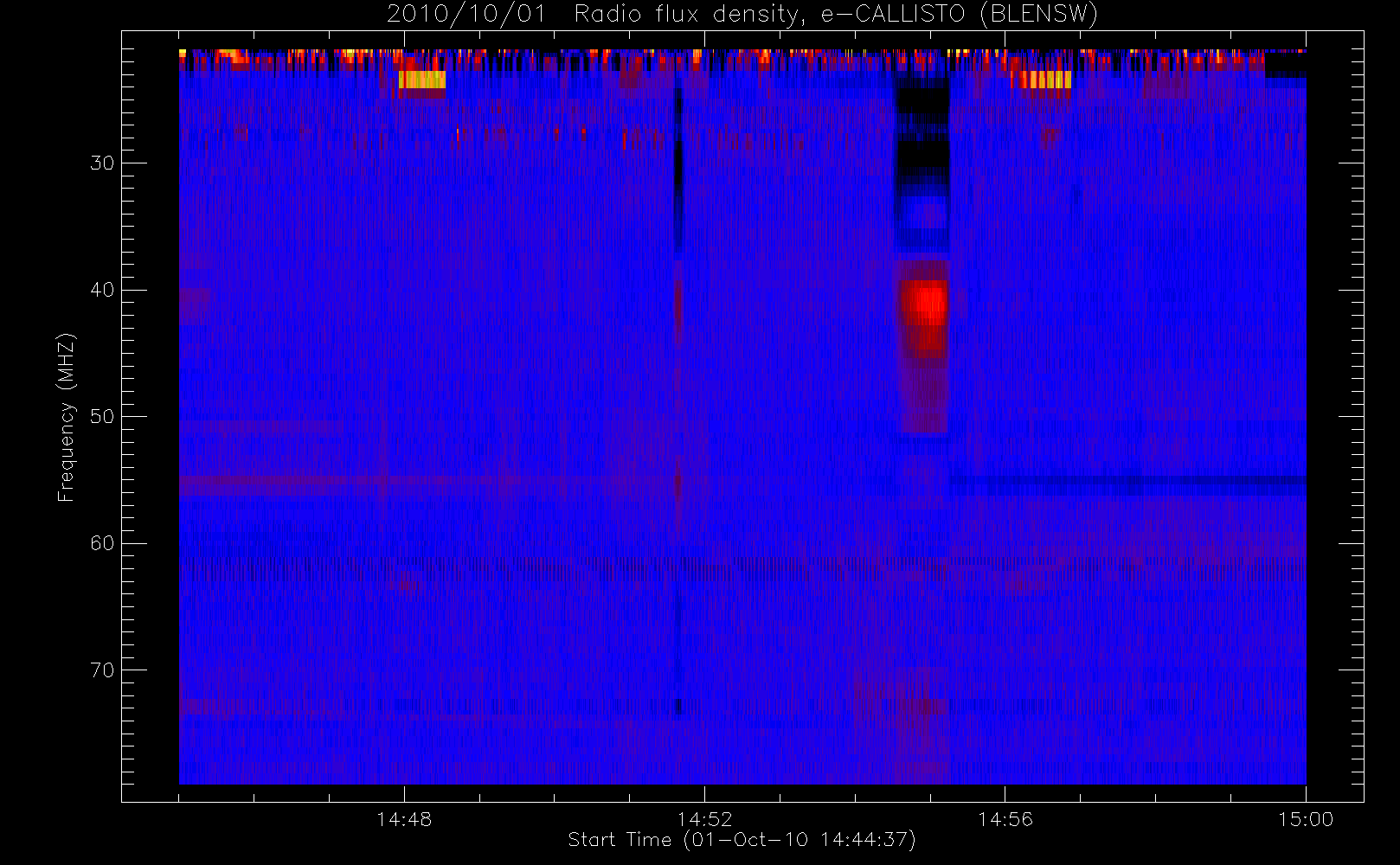Select the 14:52 time tick label
1400x865 pixels.
(x=704, y=819)
